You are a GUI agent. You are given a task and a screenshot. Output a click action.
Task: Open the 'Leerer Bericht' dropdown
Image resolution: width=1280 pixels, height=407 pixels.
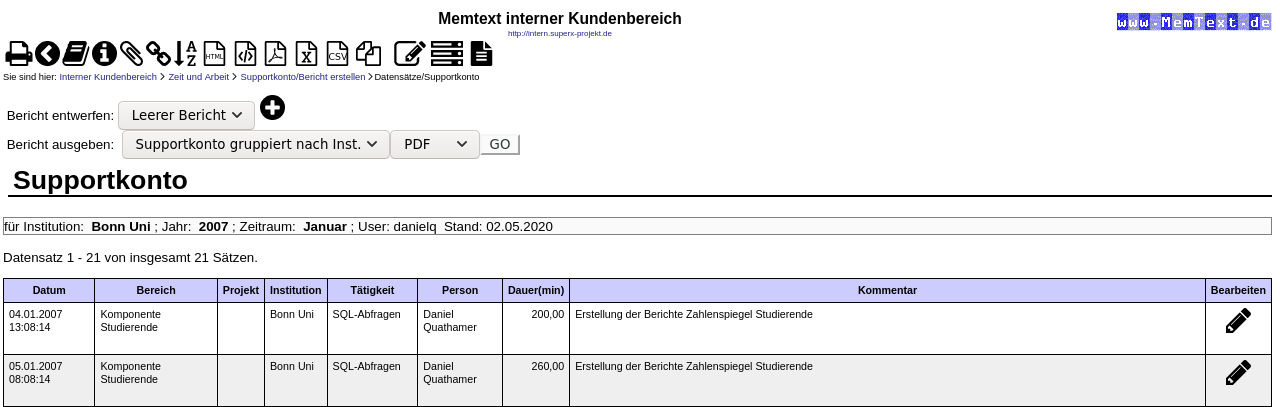(x=186, y=116)
